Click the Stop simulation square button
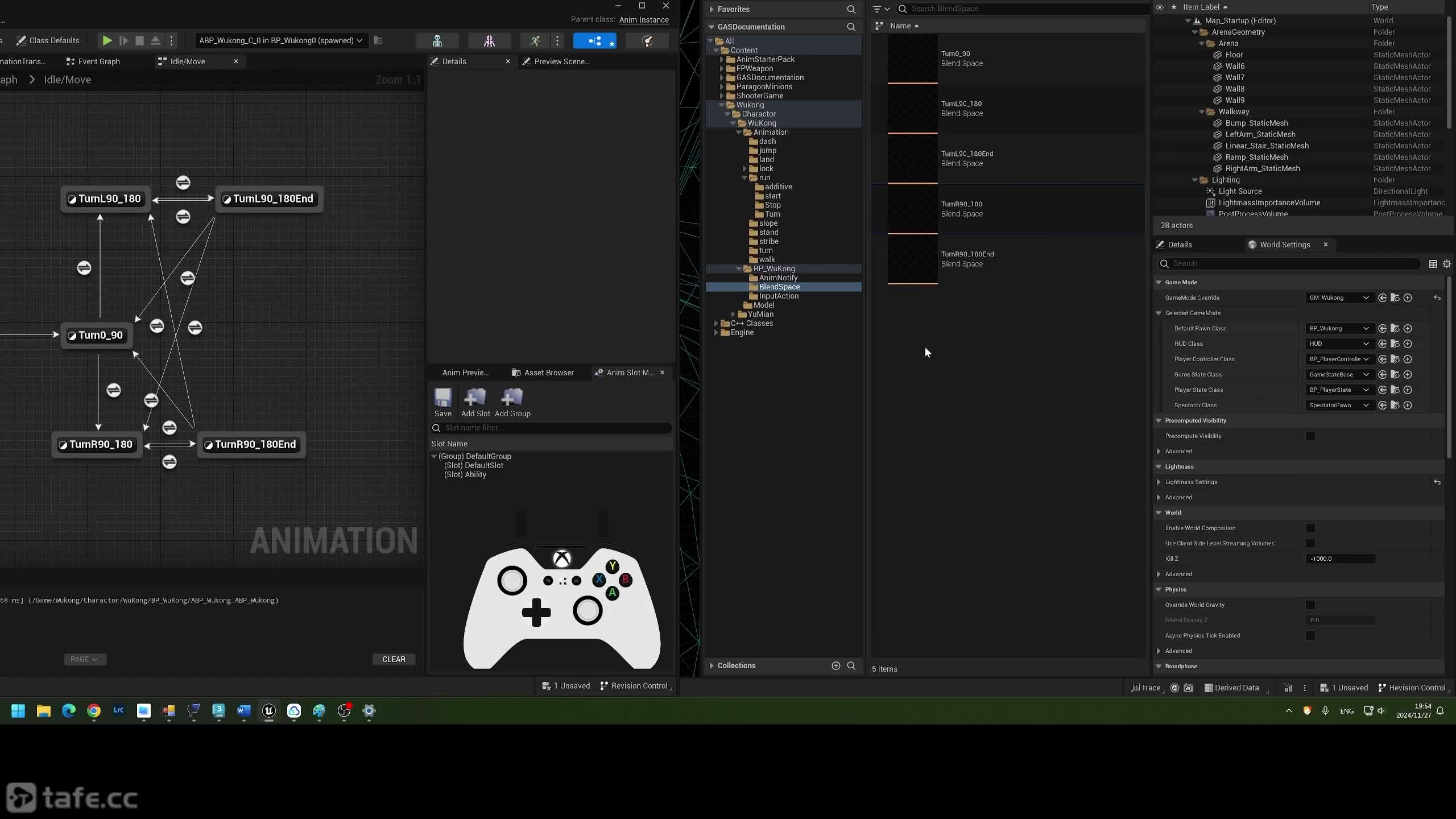The width and height of the screenshot is (1456, 819). [139, 40]
